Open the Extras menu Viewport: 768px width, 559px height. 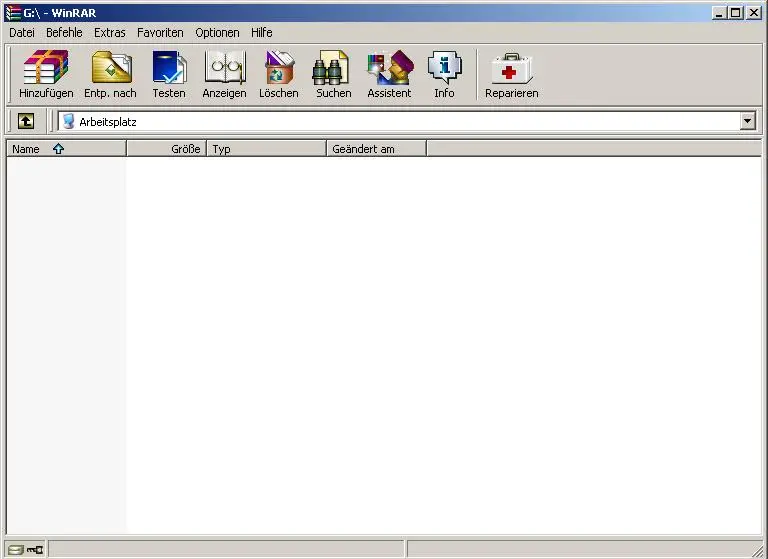tap(110, 33)
